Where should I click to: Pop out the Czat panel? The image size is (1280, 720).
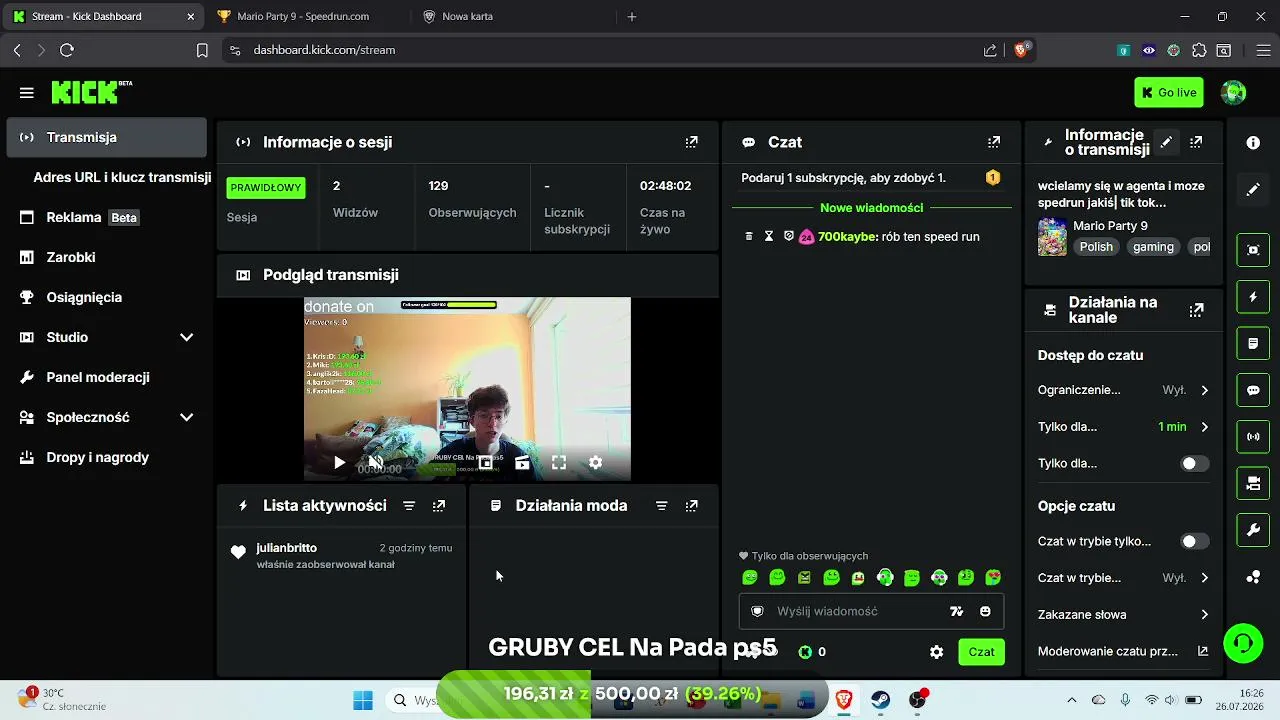(x=993, y=142)
